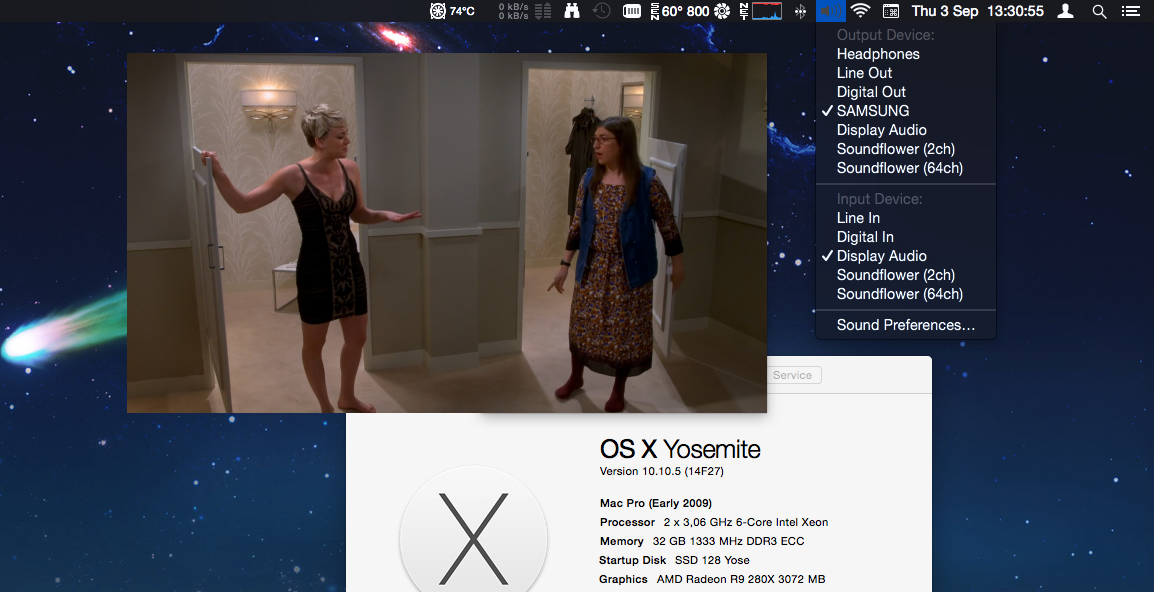This screenshot has width=1154, height=592.
Task: Click the version 10.10.5 (14F27) text
Action: pyautogui.click(x=662, y=471)
